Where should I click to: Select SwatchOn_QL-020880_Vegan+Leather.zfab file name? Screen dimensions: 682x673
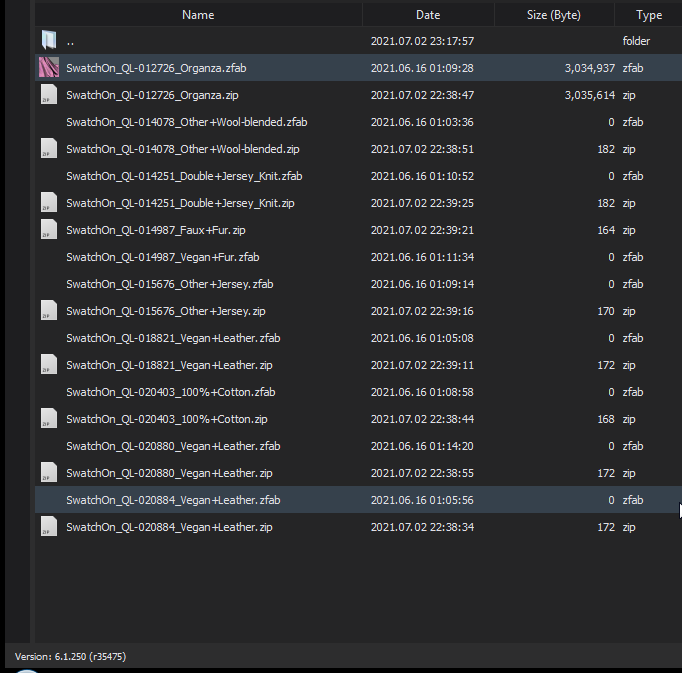tap(173, 446)
